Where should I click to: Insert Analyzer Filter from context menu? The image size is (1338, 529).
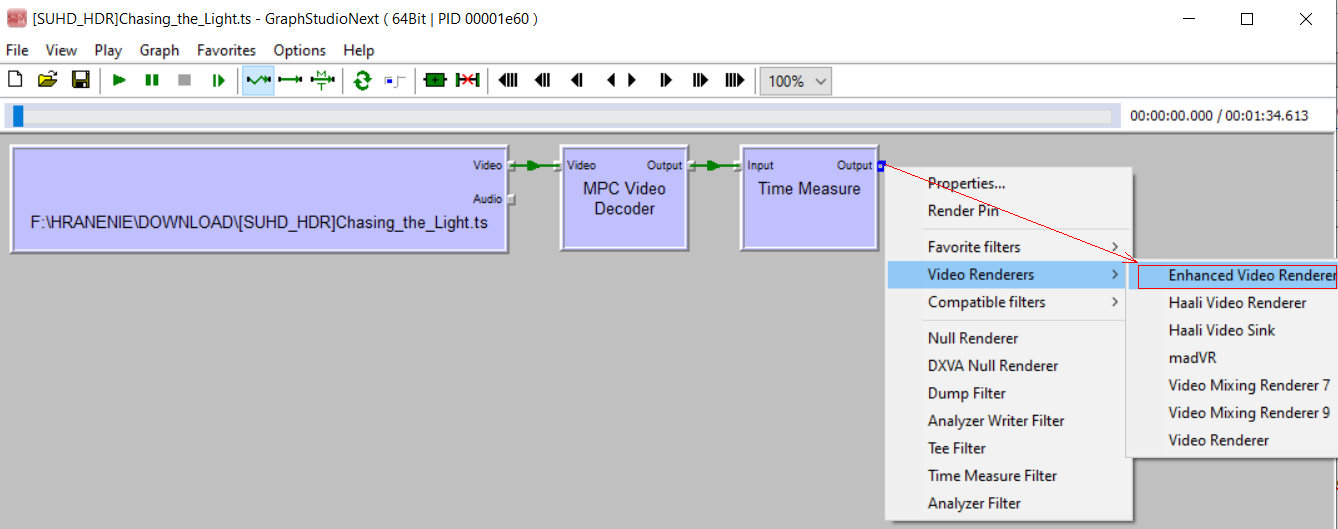point(1009,503)
